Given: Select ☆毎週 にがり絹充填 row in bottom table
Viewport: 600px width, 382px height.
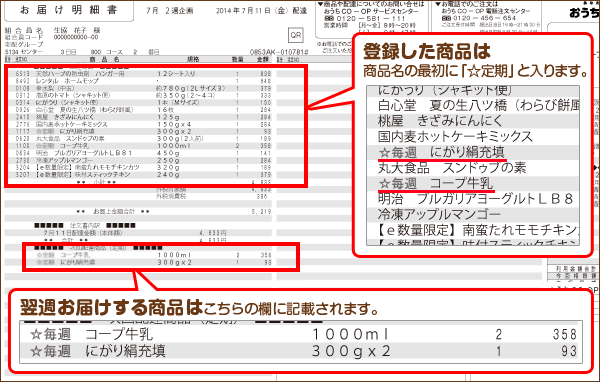Looking at the screenshot, I should coord(301,351).
